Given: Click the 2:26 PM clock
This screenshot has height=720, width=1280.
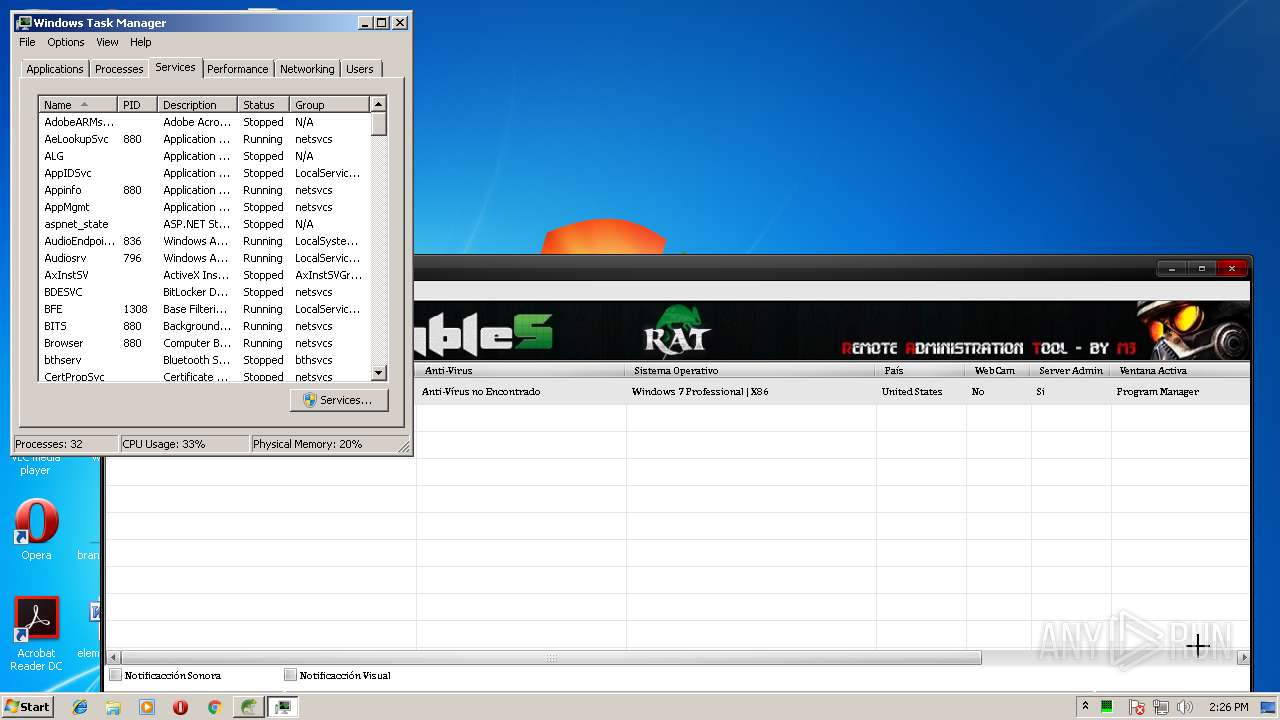Looking at the screenshot, I should coord(1228,707).
